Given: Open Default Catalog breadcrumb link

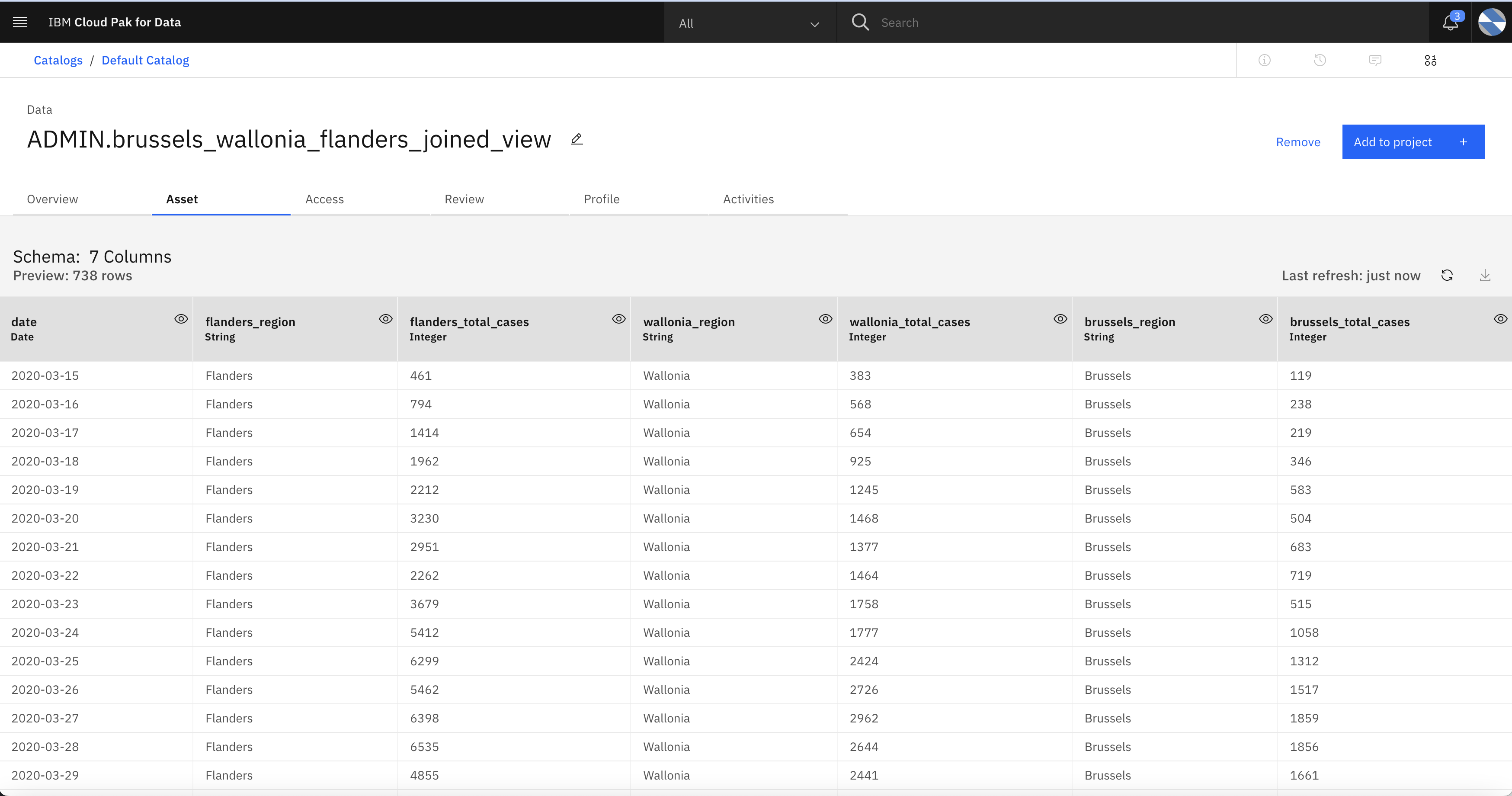Looking at the screenshot, I should tap(145, 61).
